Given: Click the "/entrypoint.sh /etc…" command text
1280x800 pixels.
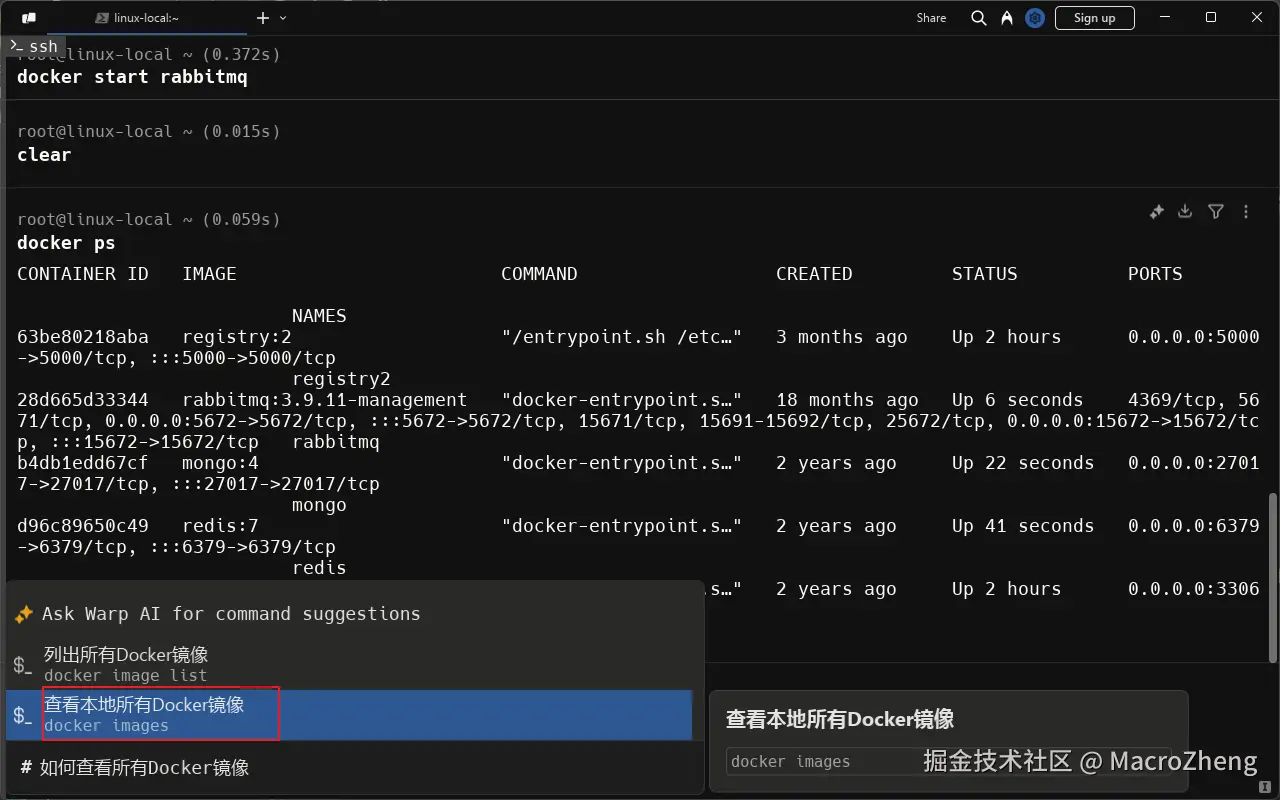Looking at the screenshot, I should (x=622, y=337).
